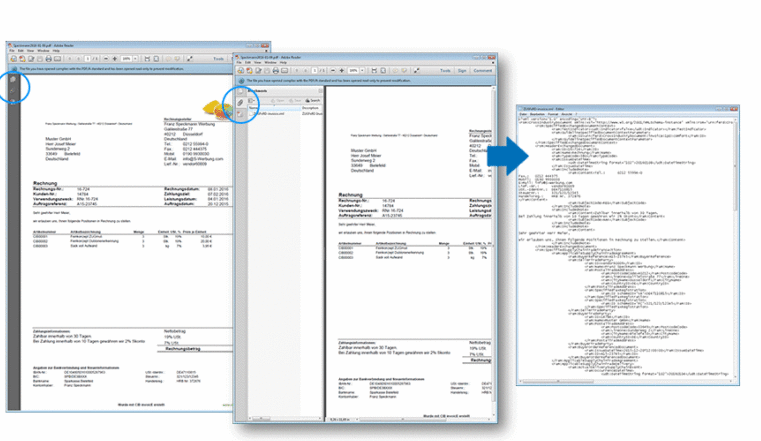Click Zoom in plus icon in front Reader window

point(342,70)
